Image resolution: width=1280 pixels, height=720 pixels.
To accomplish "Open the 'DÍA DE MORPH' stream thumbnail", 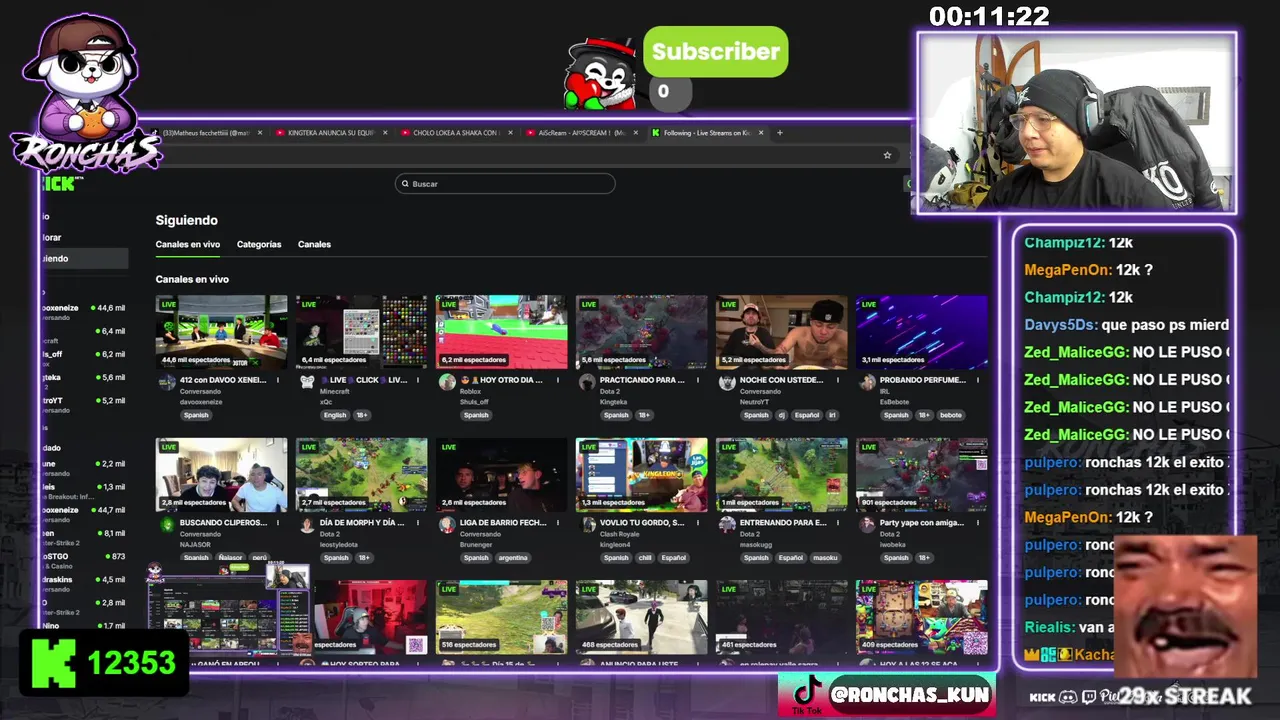I will click(361, 475).
